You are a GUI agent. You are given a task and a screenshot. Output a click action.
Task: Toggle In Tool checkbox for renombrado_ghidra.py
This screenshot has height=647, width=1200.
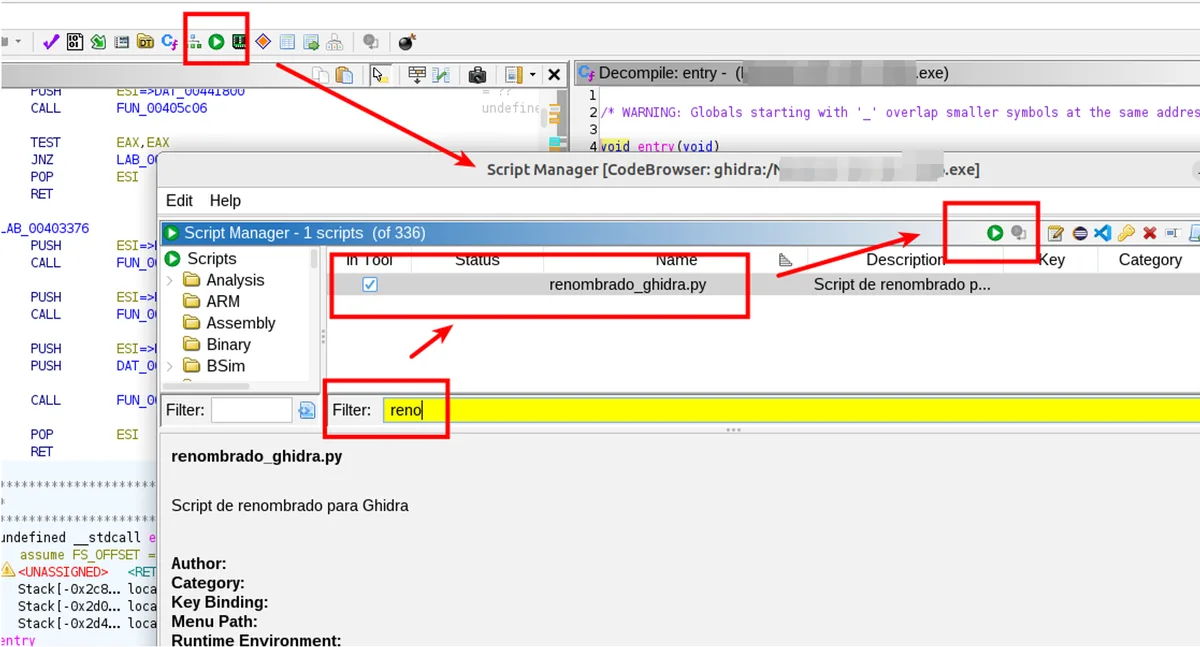click(370, 285)
